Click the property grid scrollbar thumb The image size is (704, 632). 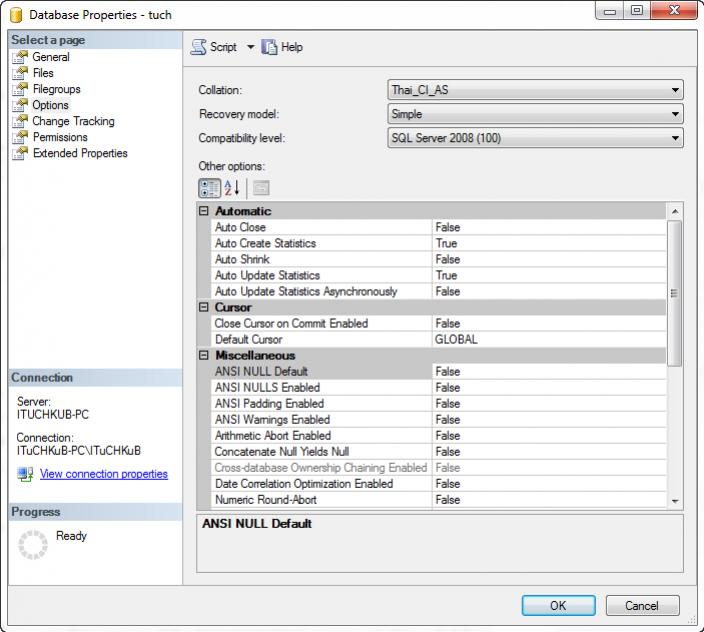674,294
